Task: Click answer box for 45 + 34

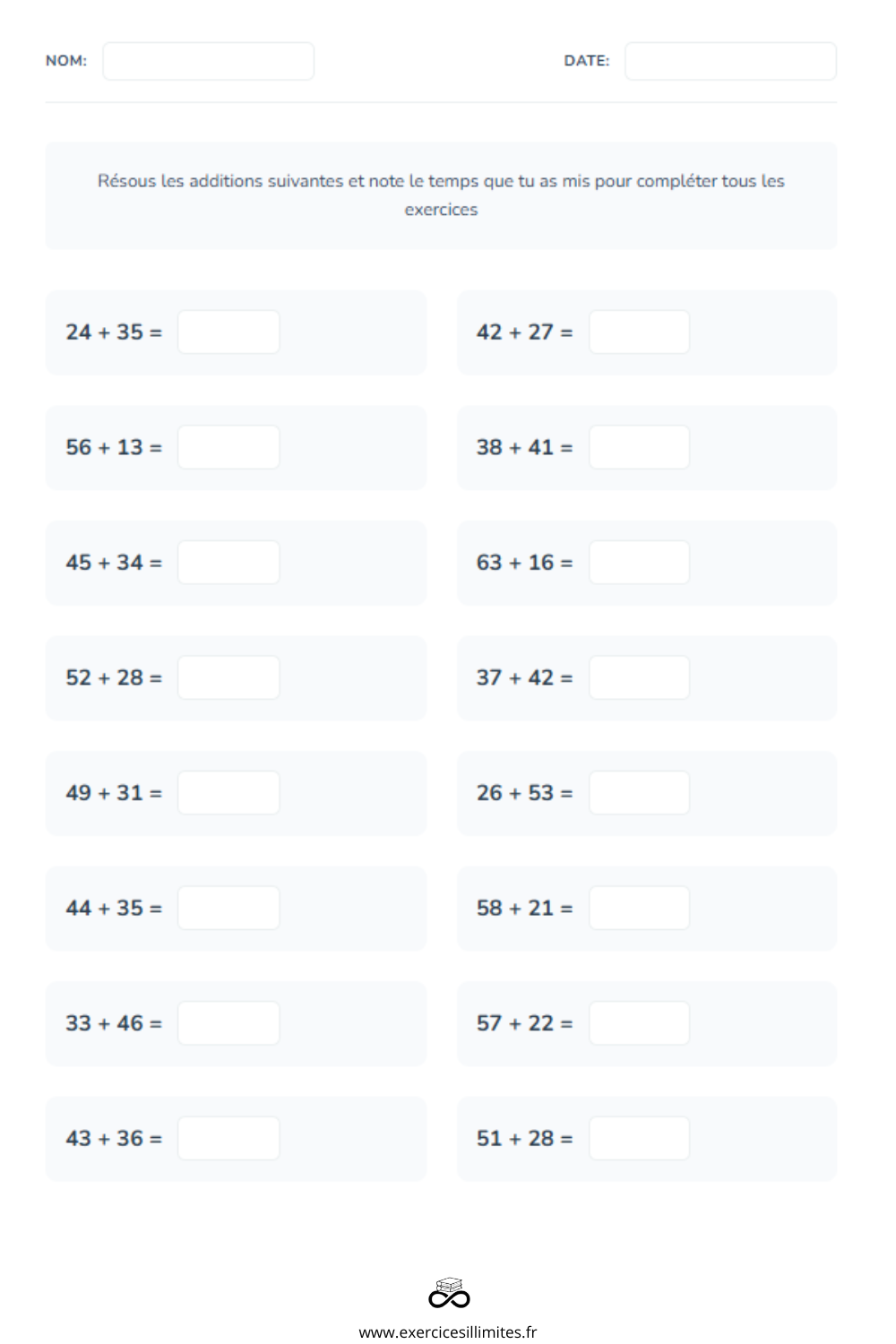Action: tap(228, 563)
